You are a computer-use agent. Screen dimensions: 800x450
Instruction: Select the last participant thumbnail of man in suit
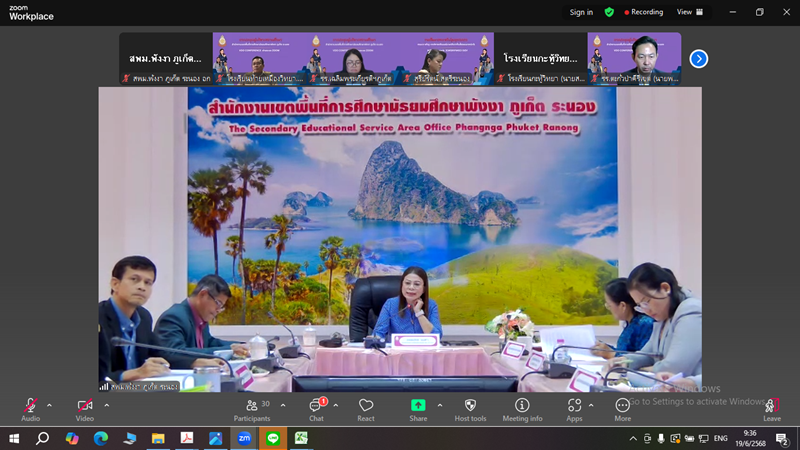point(634,58)
